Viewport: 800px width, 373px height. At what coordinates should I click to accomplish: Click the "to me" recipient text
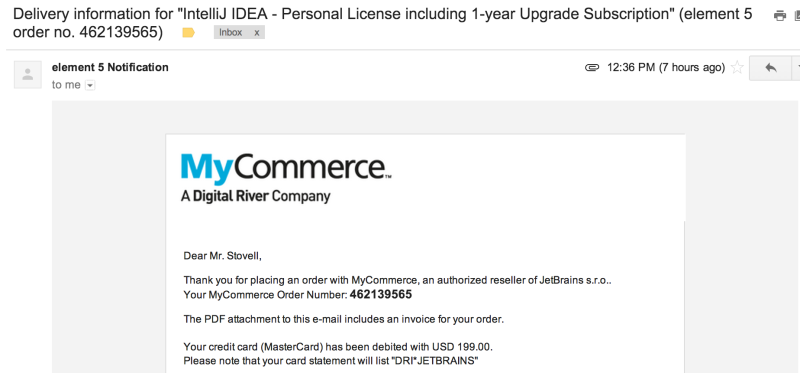click(x=66, y=85)
